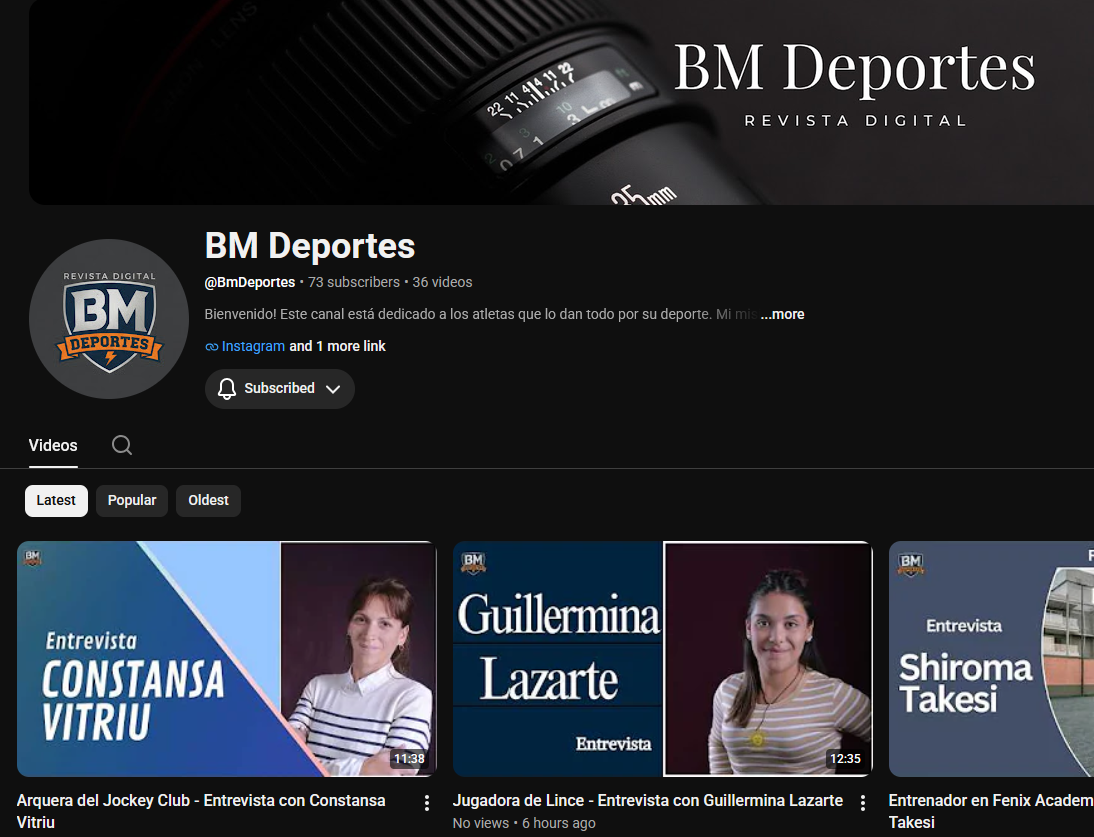Click the @BmDeportes handle
Viewport: 1094px width, 837px height.
pos(250,282)
